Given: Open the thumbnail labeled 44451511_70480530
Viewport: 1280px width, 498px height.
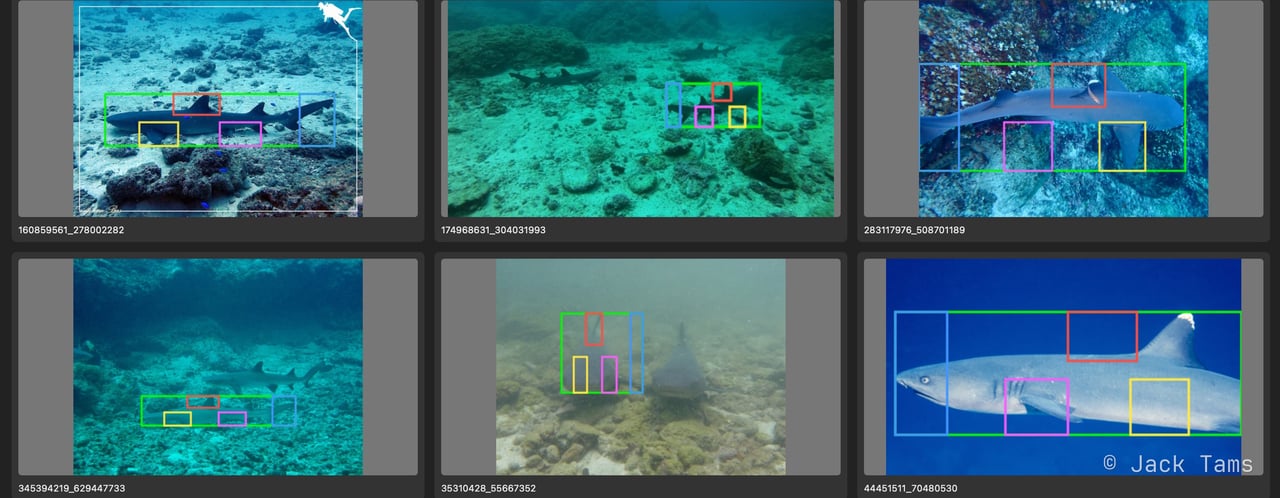Looking at the screenshot, I should coord(1064,367).
